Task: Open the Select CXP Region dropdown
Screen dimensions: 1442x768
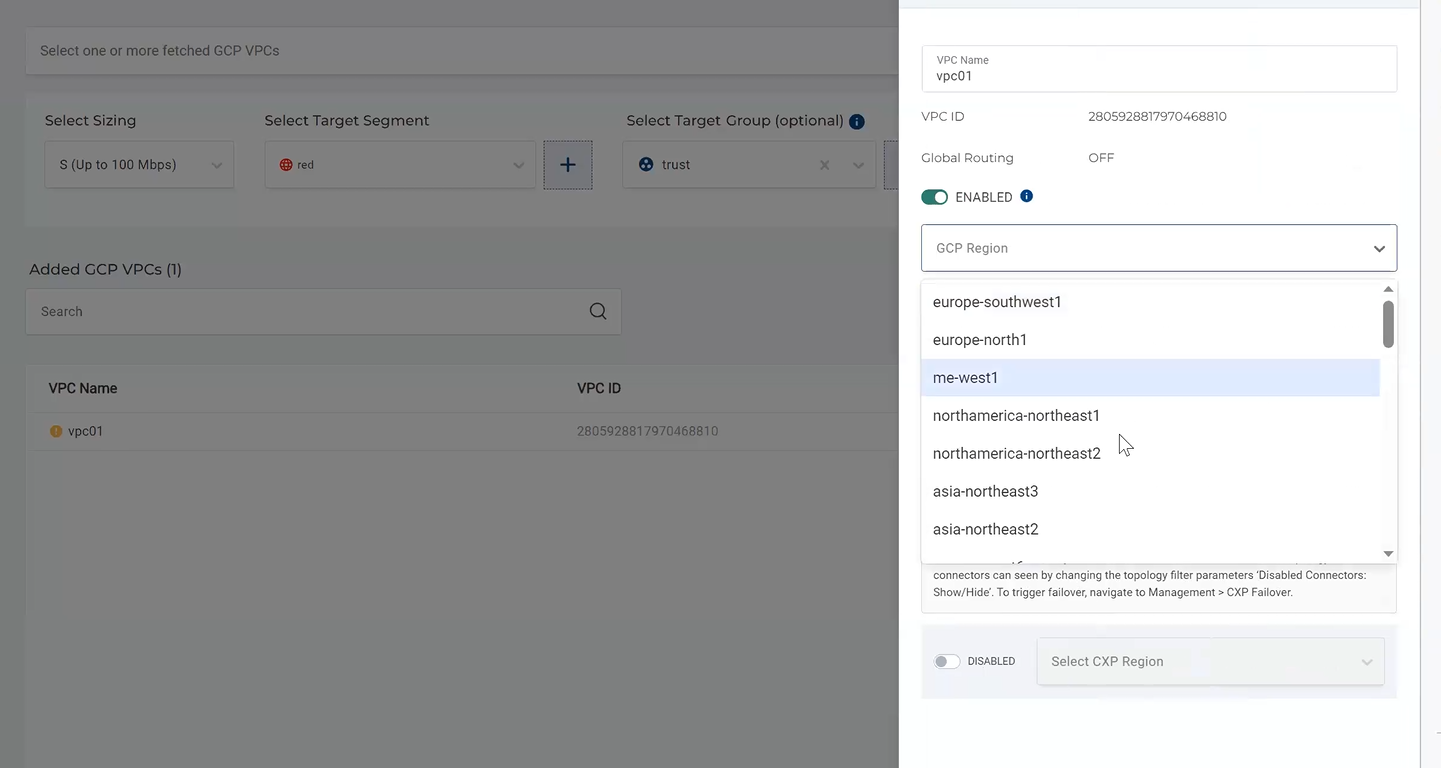Action: coord(1210,661)
